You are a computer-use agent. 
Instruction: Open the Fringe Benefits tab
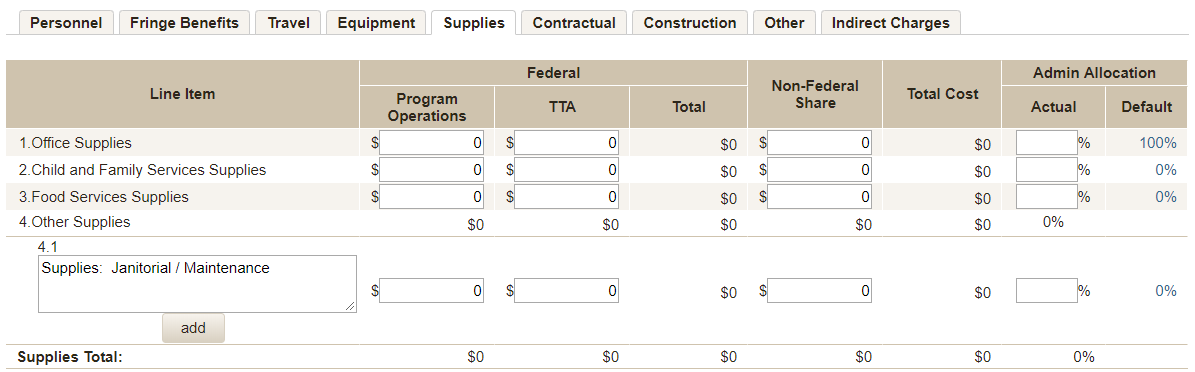point(184,22)
